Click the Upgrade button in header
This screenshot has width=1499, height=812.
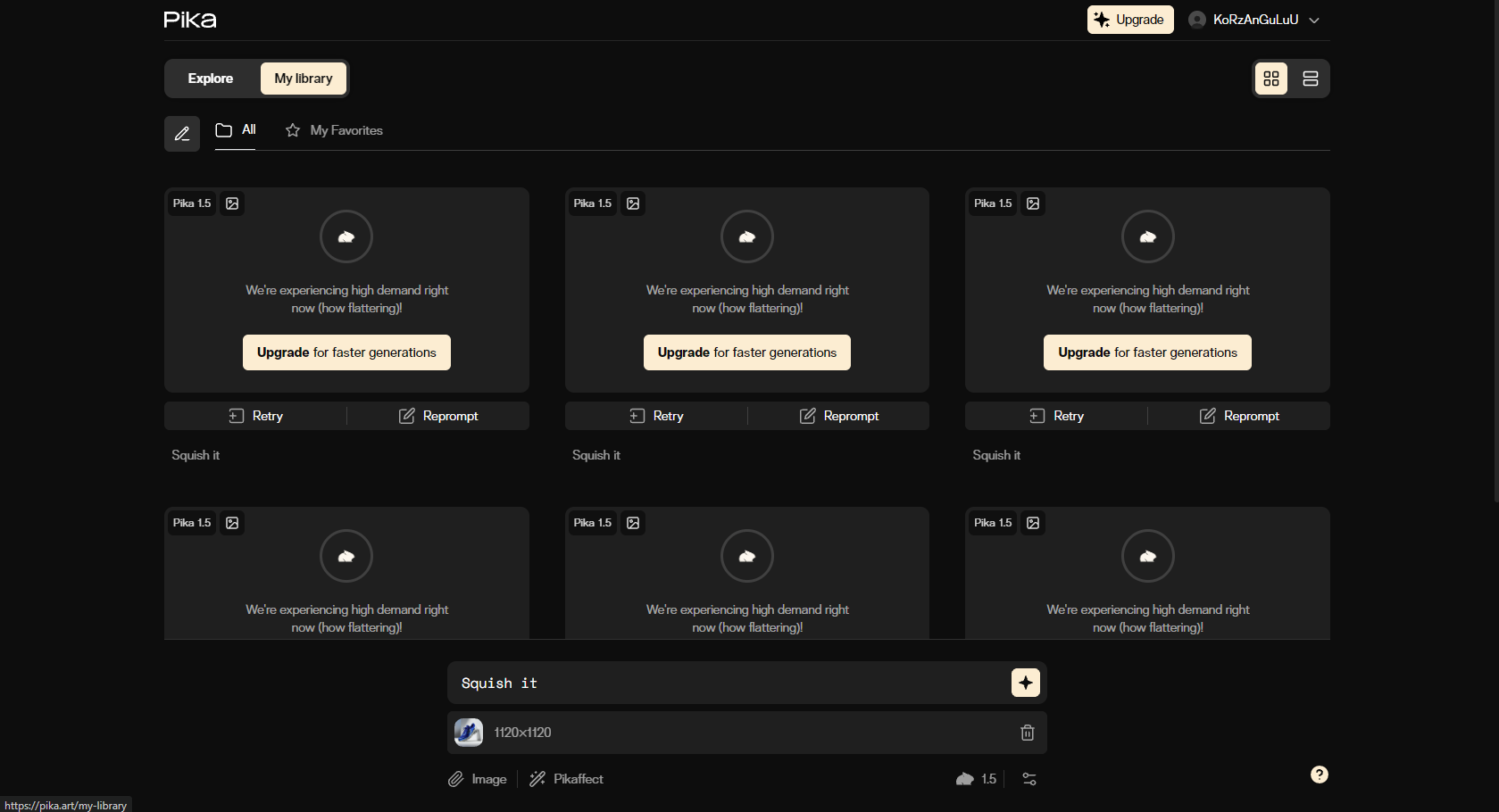(1130, 20)
